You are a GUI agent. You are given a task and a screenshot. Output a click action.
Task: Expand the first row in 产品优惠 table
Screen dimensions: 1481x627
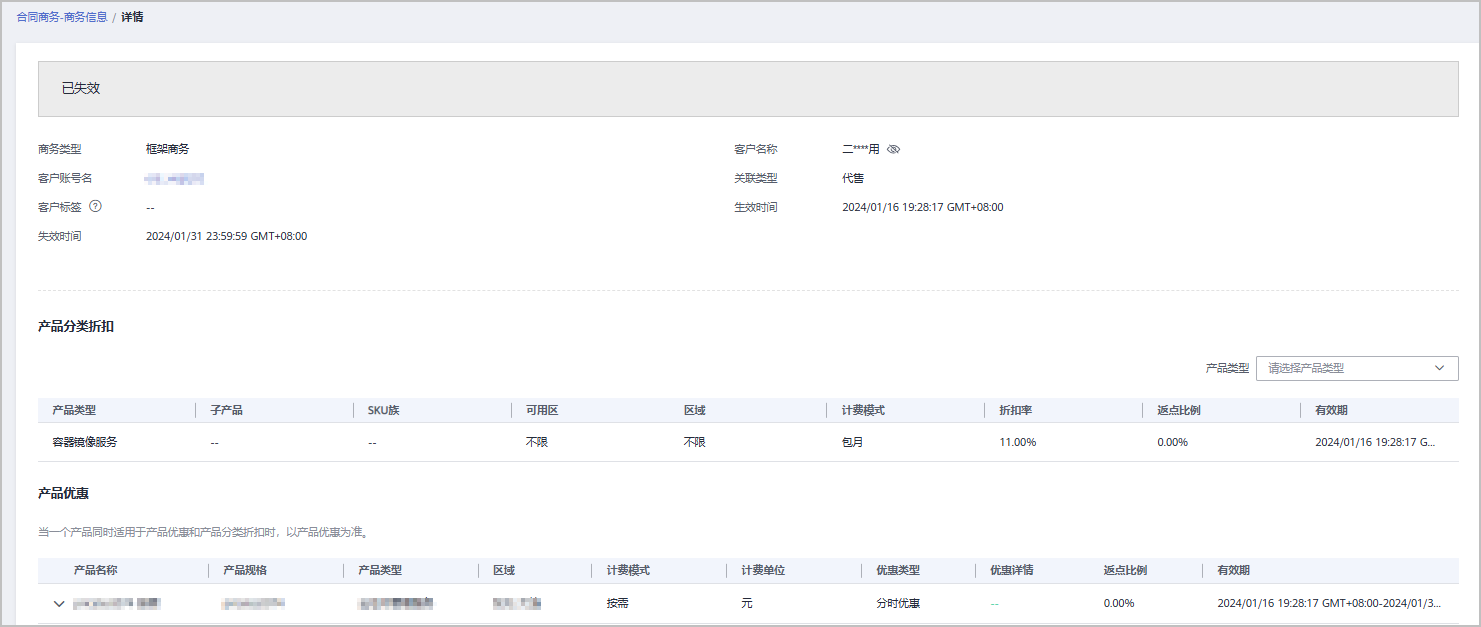59,604
